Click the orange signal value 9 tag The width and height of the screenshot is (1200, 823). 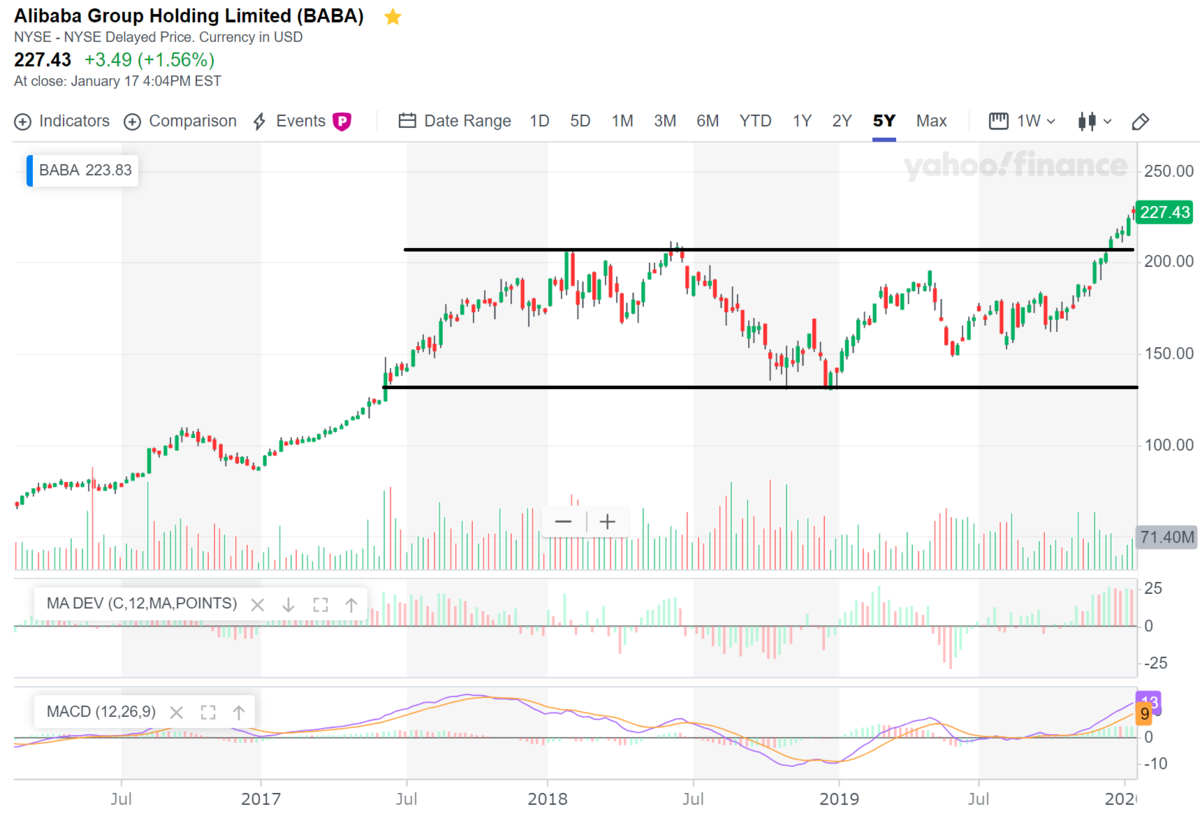1145,716
